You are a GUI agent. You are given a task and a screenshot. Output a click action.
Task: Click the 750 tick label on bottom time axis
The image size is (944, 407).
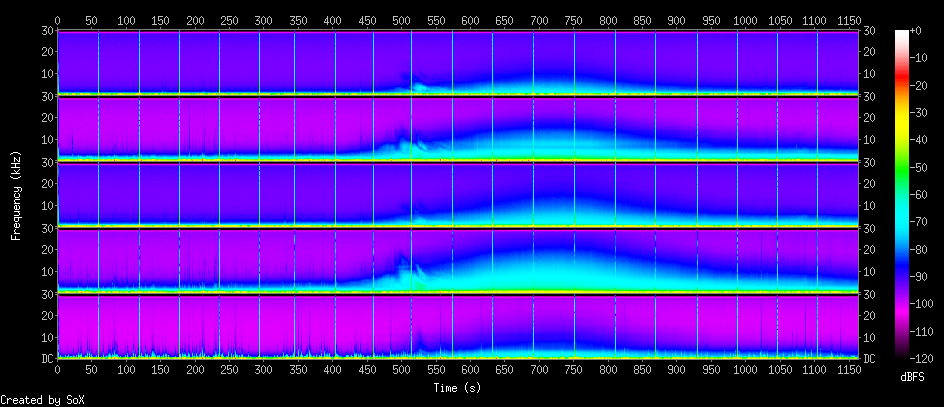click(x=574, y=371)
